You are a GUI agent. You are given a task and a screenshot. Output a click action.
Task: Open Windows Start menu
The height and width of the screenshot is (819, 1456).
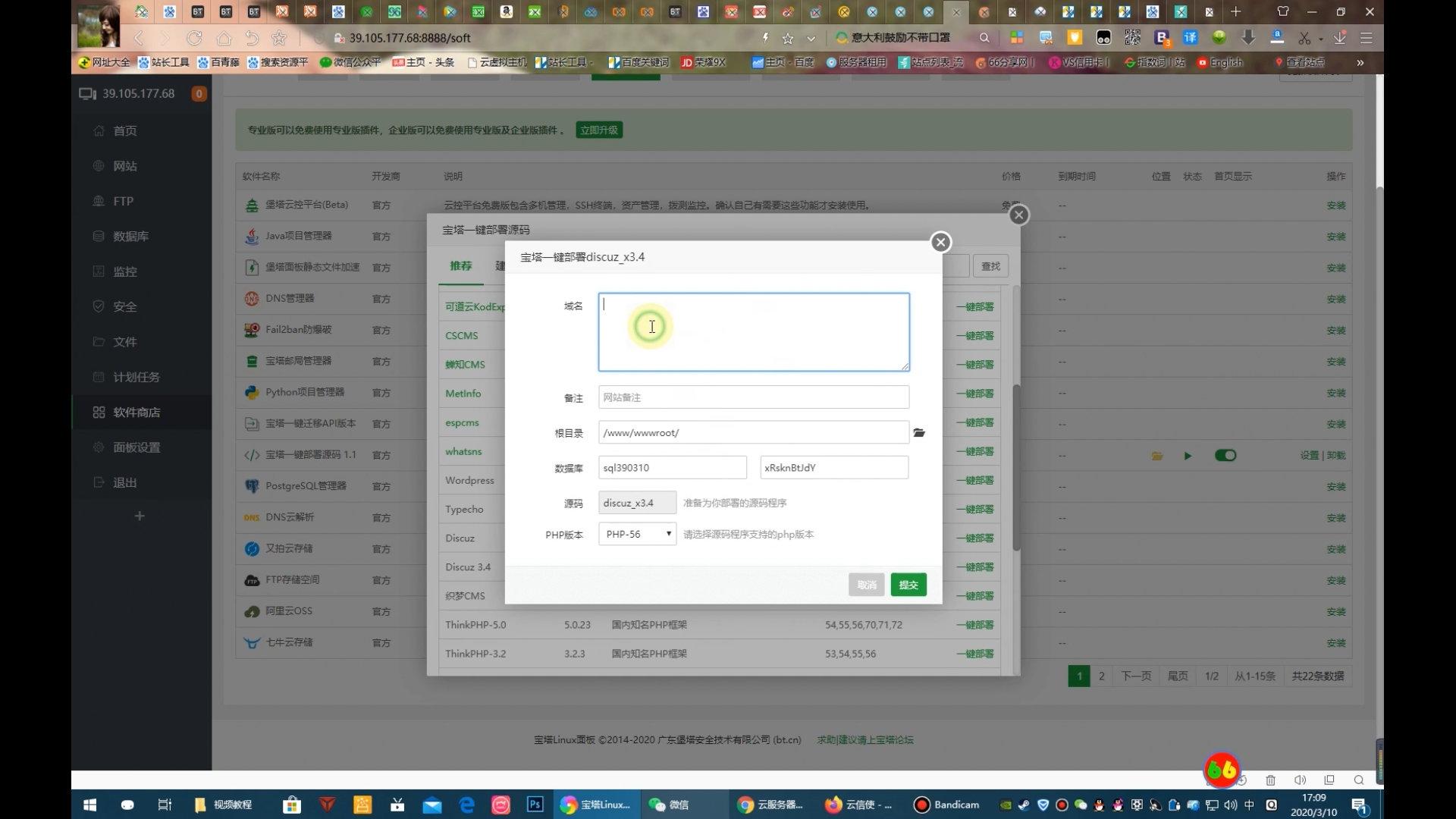click(x=89, y=805)
